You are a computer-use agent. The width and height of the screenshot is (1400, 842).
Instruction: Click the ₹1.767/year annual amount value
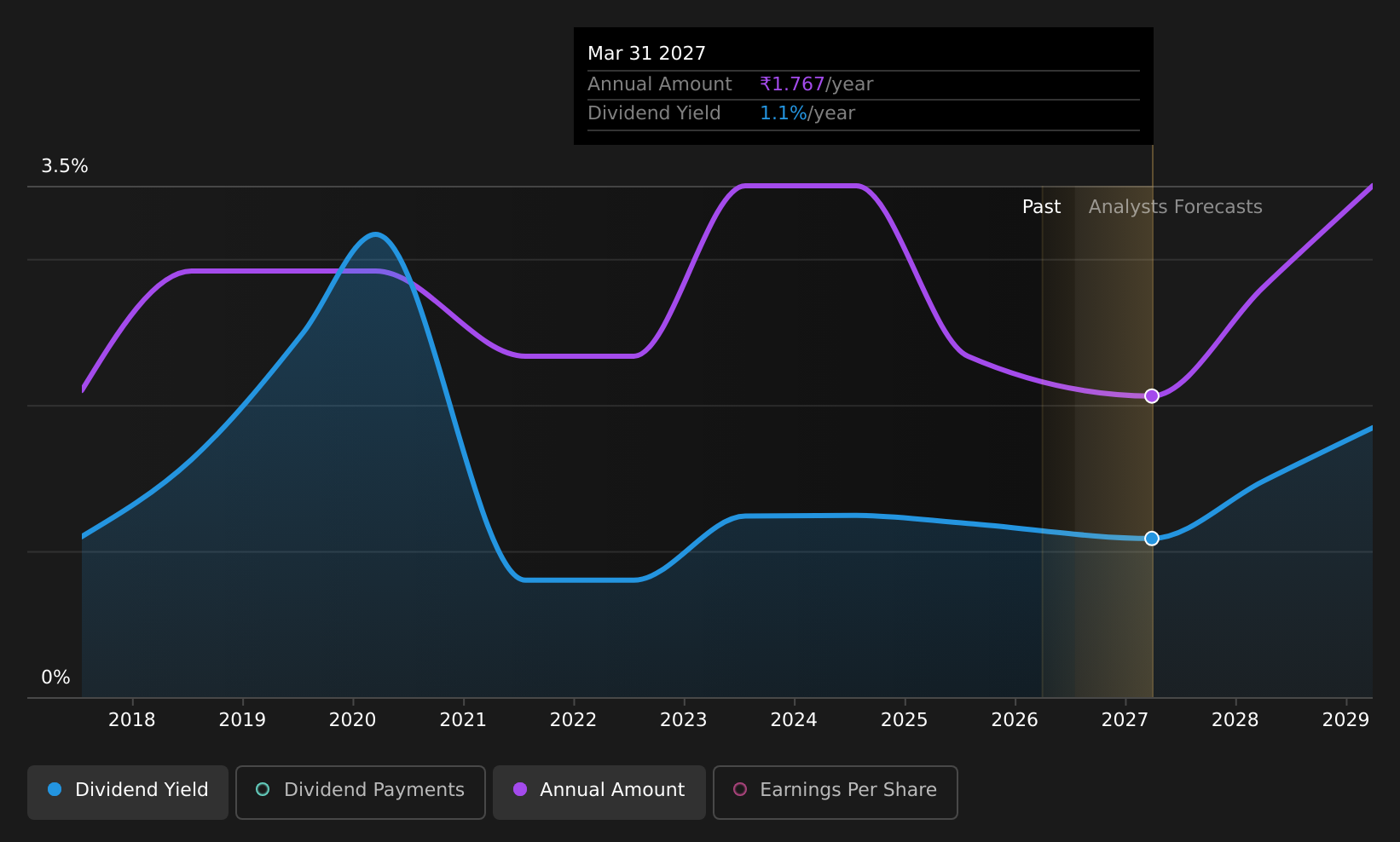coord(817,84)
